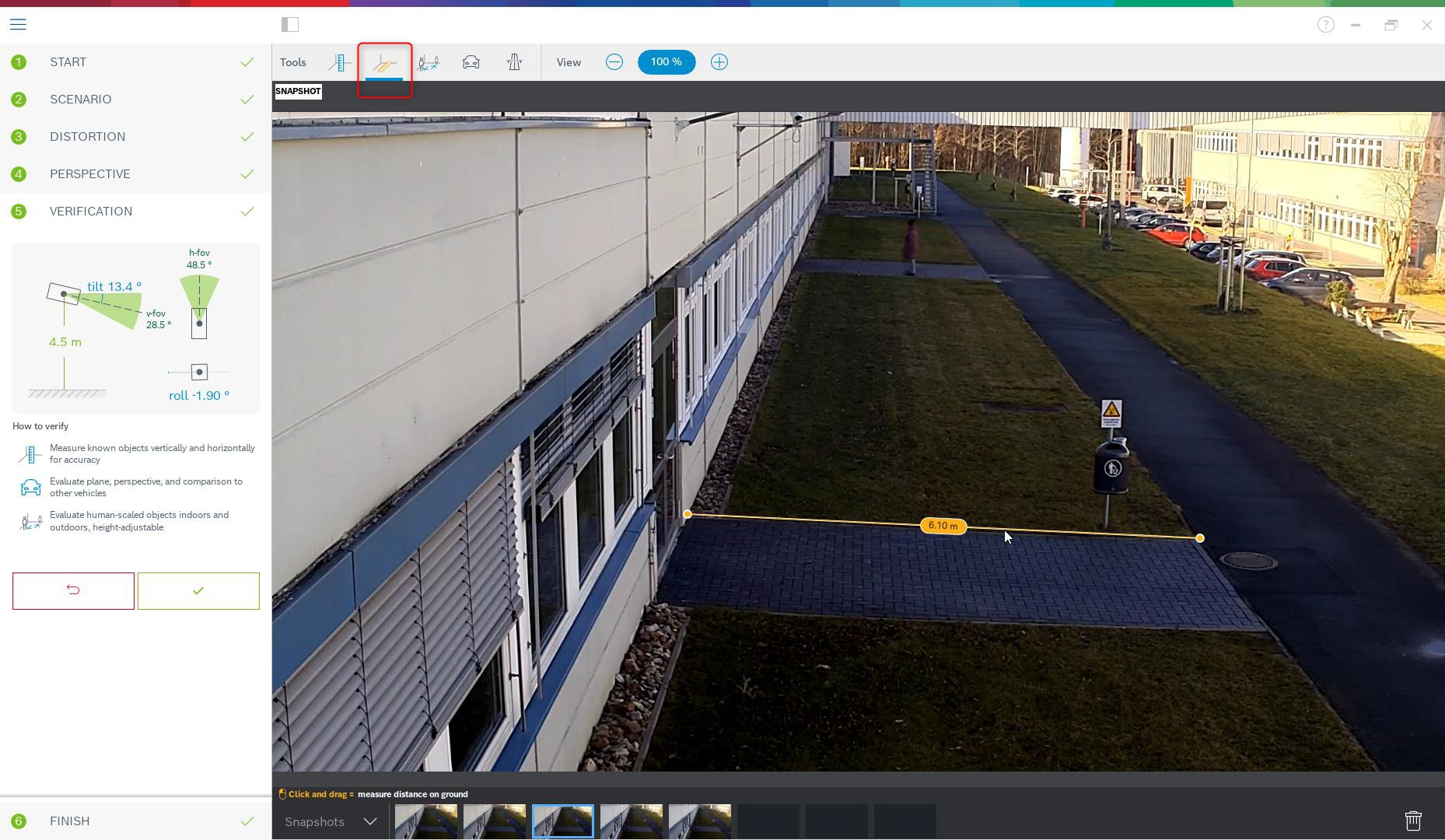Reset the view using the 100 % button

pyautogui.click(x=667, y=62)
